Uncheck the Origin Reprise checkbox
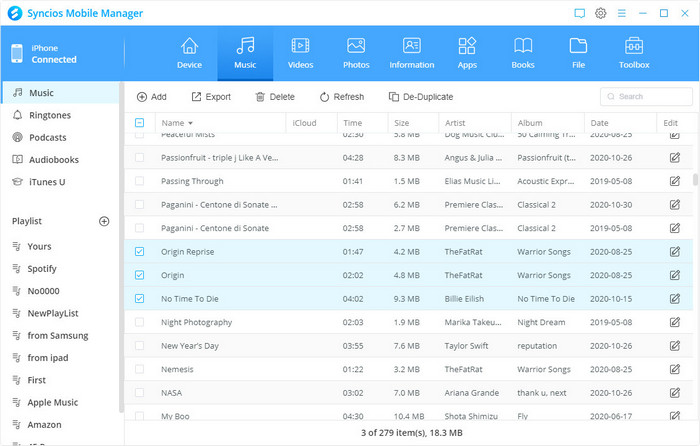Screen dimensions: 700x446 (139, 252)
